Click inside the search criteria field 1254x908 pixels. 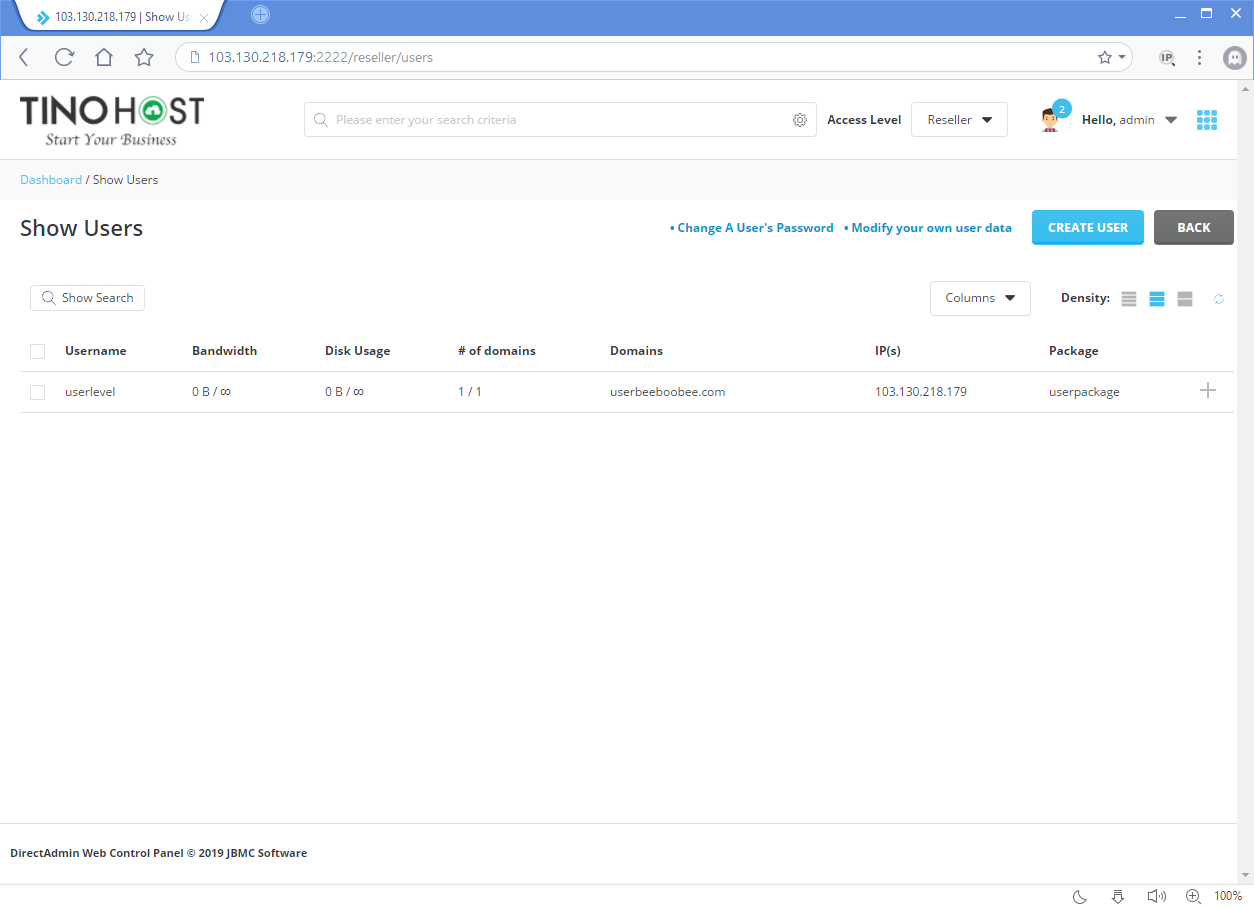click(x=550, y=119)
